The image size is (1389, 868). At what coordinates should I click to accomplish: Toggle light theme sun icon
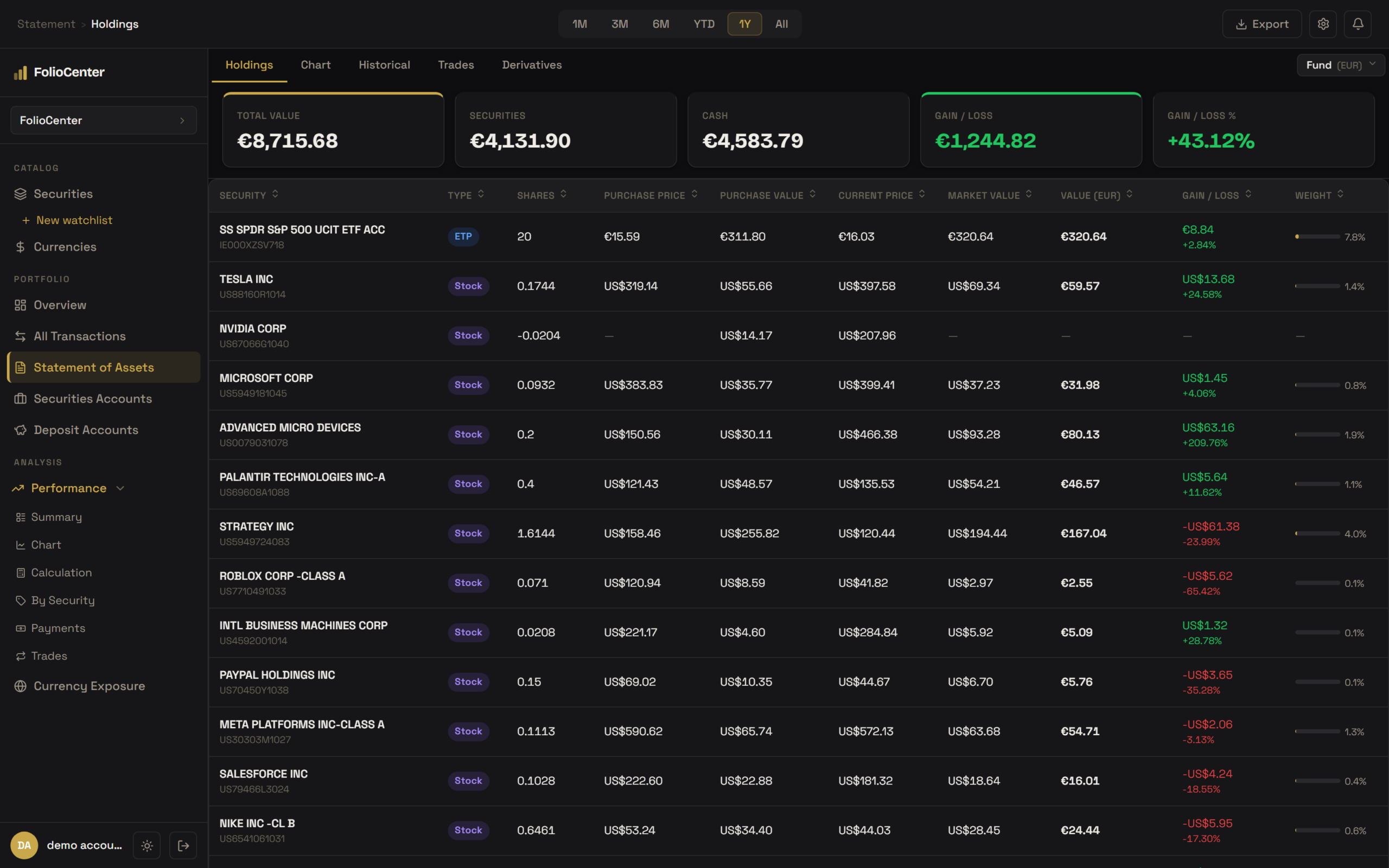[147, 845]
